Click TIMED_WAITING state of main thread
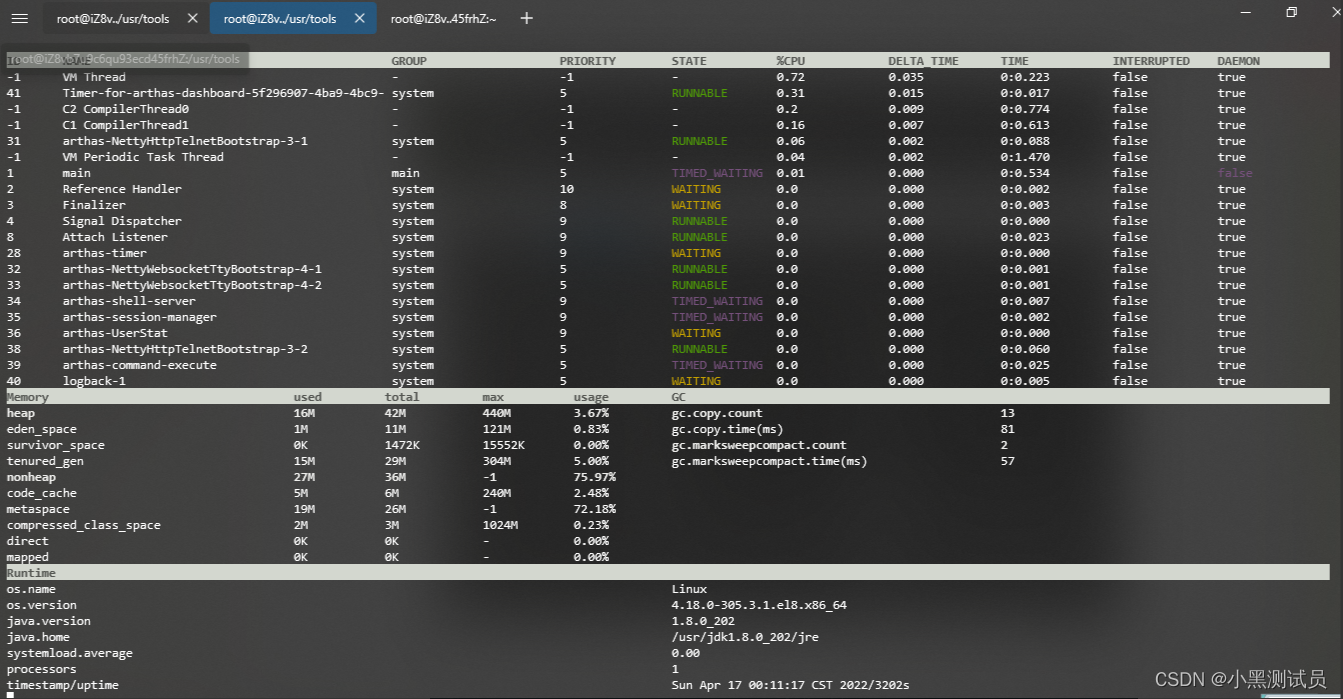Image resolution: width=1343 pixels, height=699 pixels. (x=717, y=173)
